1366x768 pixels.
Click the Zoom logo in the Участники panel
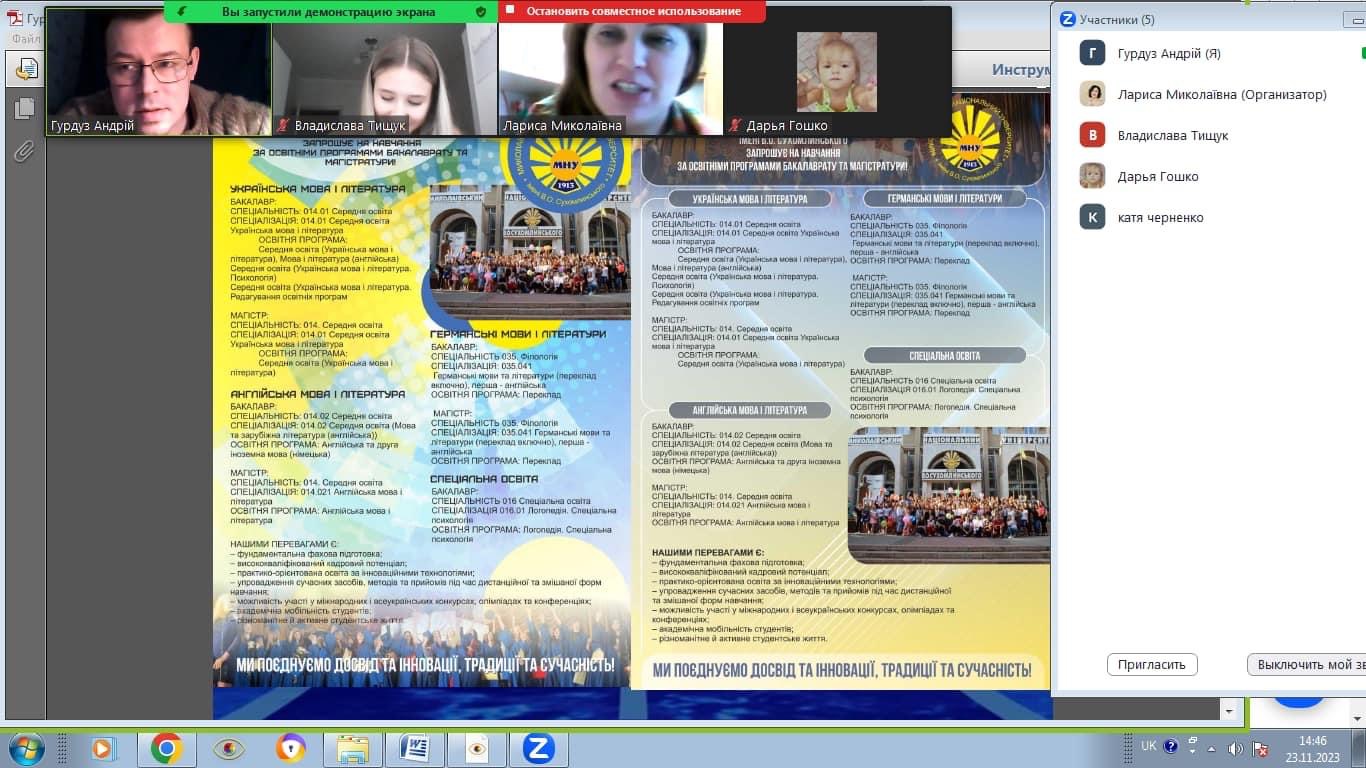click(1068, 19)
